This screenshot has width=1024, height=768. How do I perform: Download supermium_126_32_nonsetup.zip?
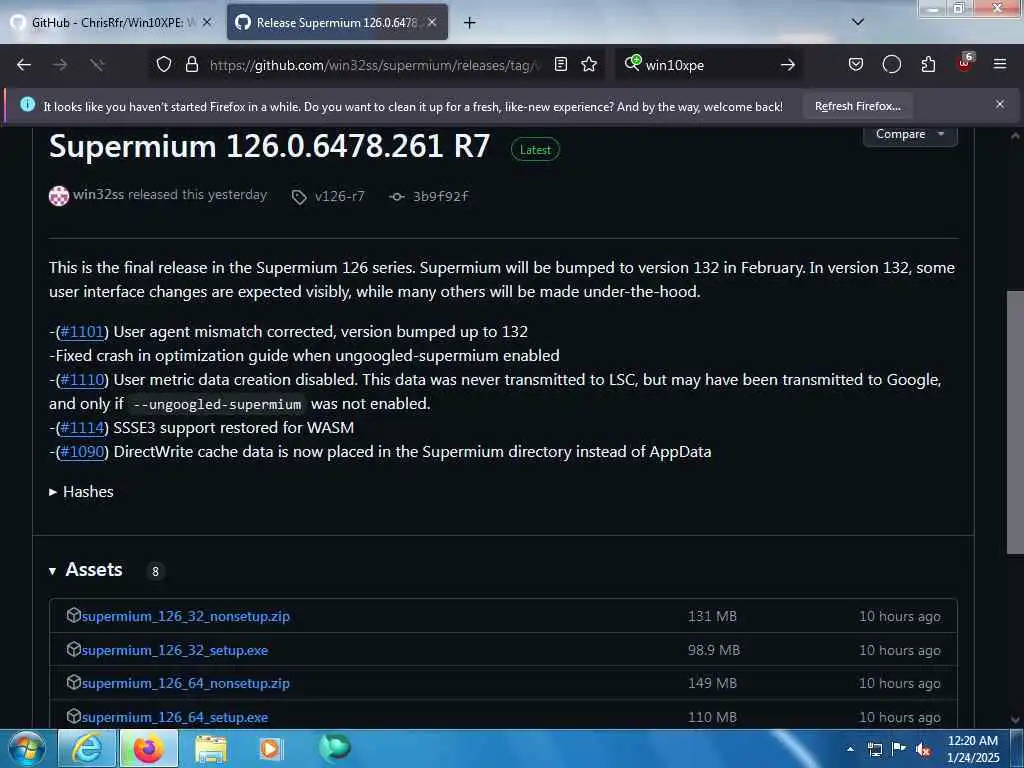(x=185, y=616)
